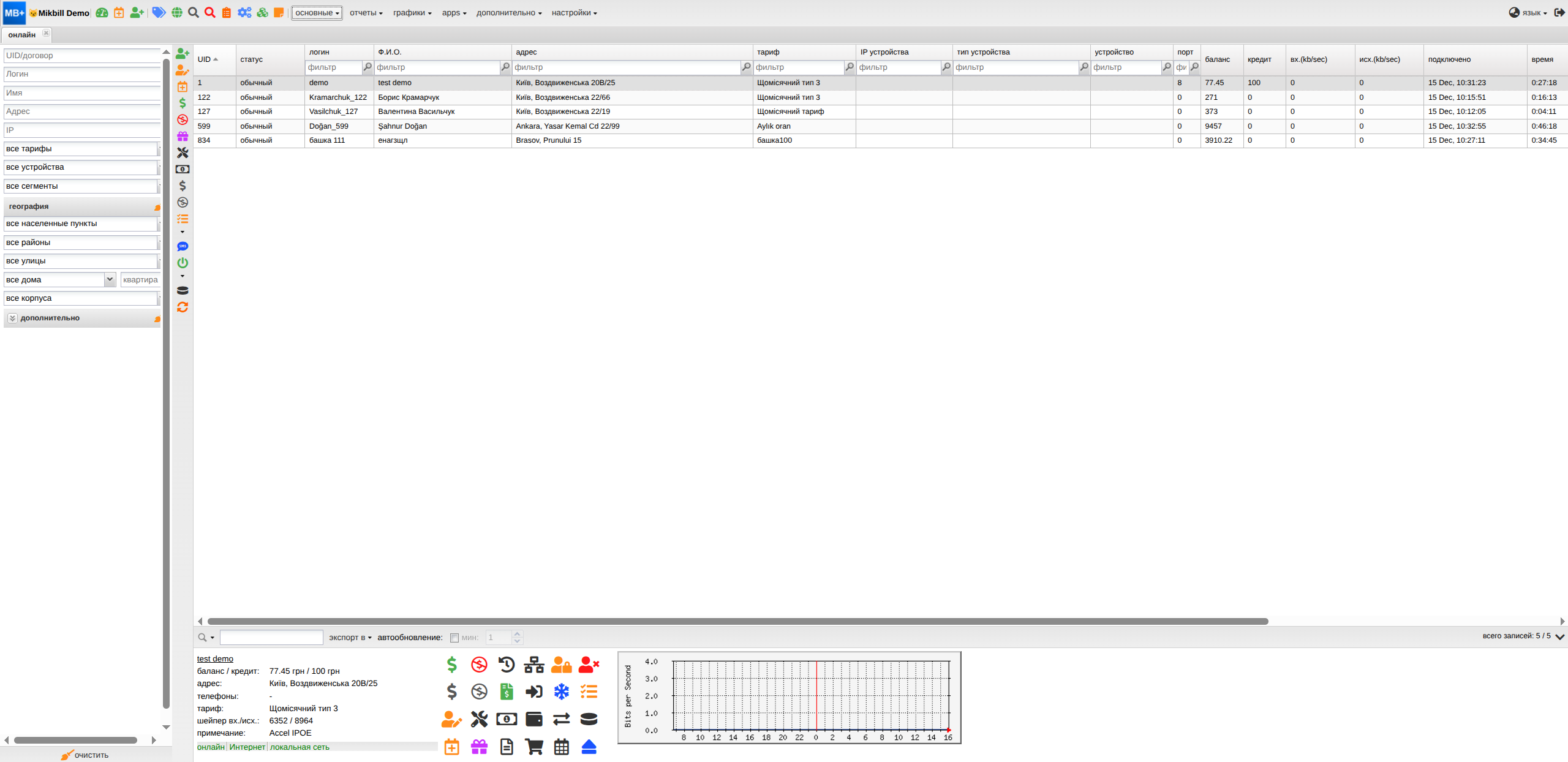Click the очистить button

pyautogui.click(x=85, y=755)
